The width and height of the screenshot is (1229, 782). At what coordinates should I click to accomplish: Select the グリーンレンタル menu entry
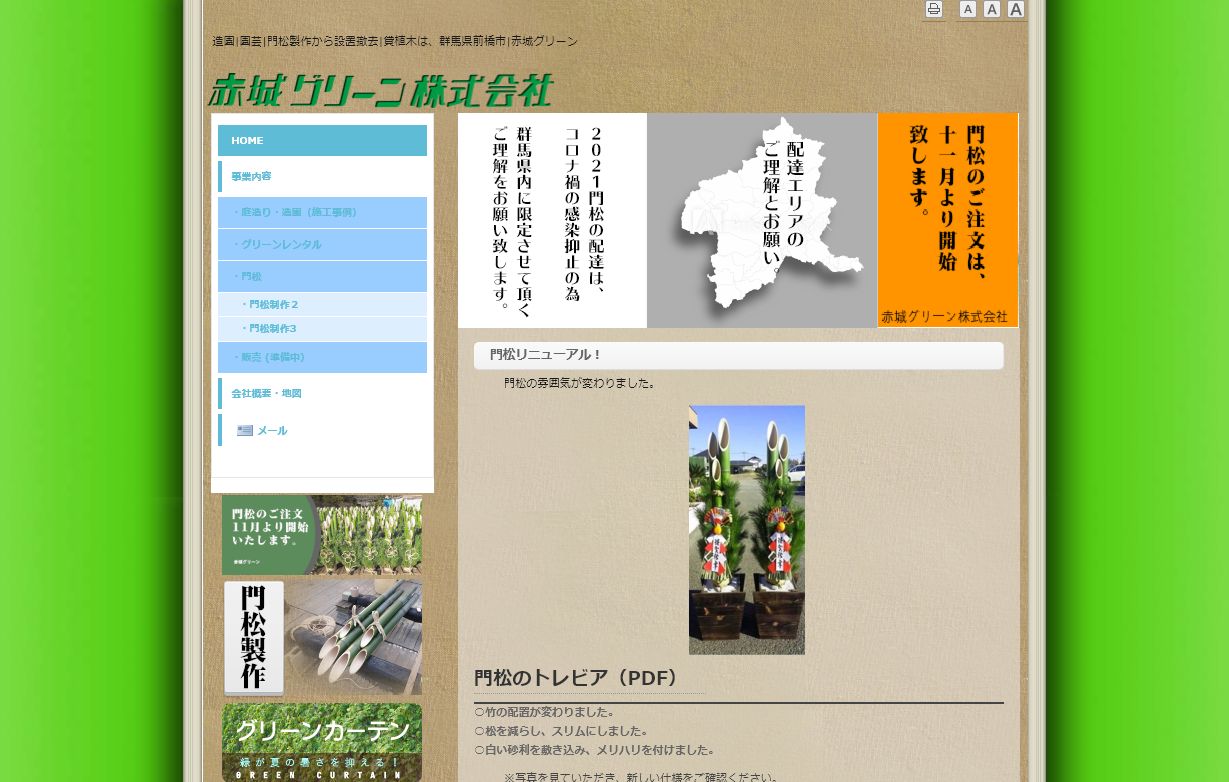pos(322,244)
